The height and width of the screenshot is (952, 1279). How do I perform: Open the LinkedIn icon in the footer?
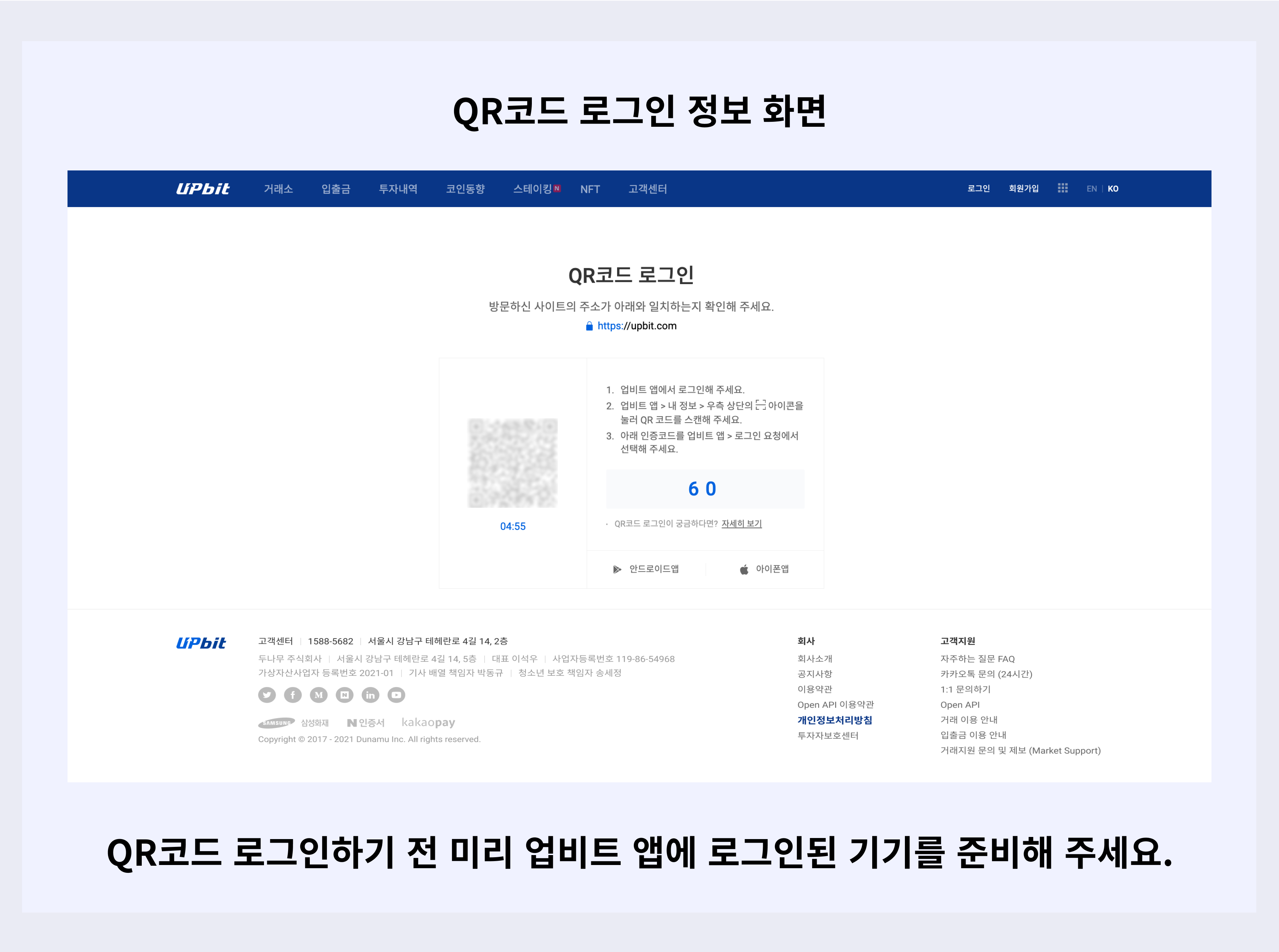[371, 695]
